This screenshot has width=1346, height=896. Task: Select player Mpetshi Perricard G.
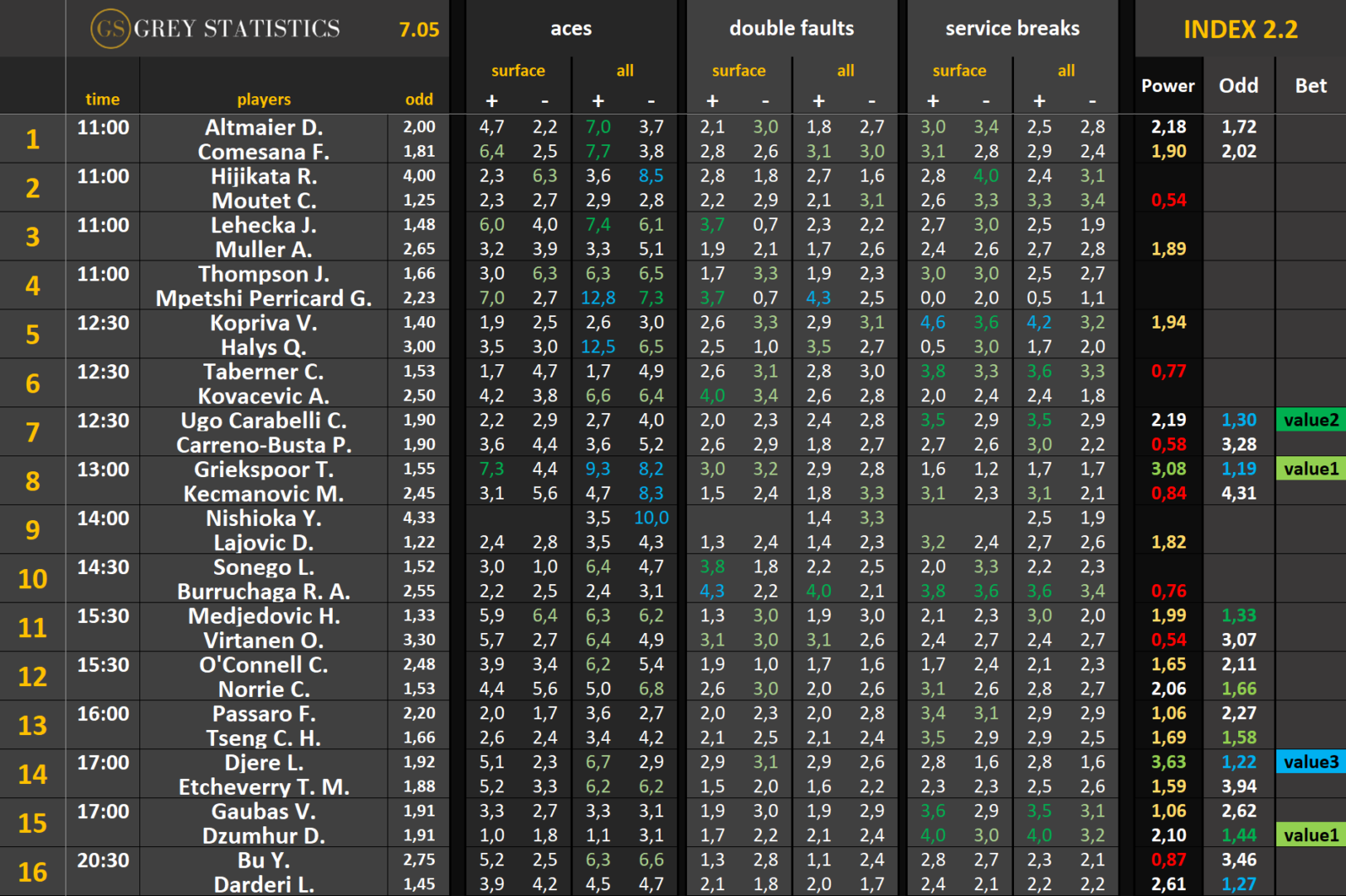pos(264,299)
